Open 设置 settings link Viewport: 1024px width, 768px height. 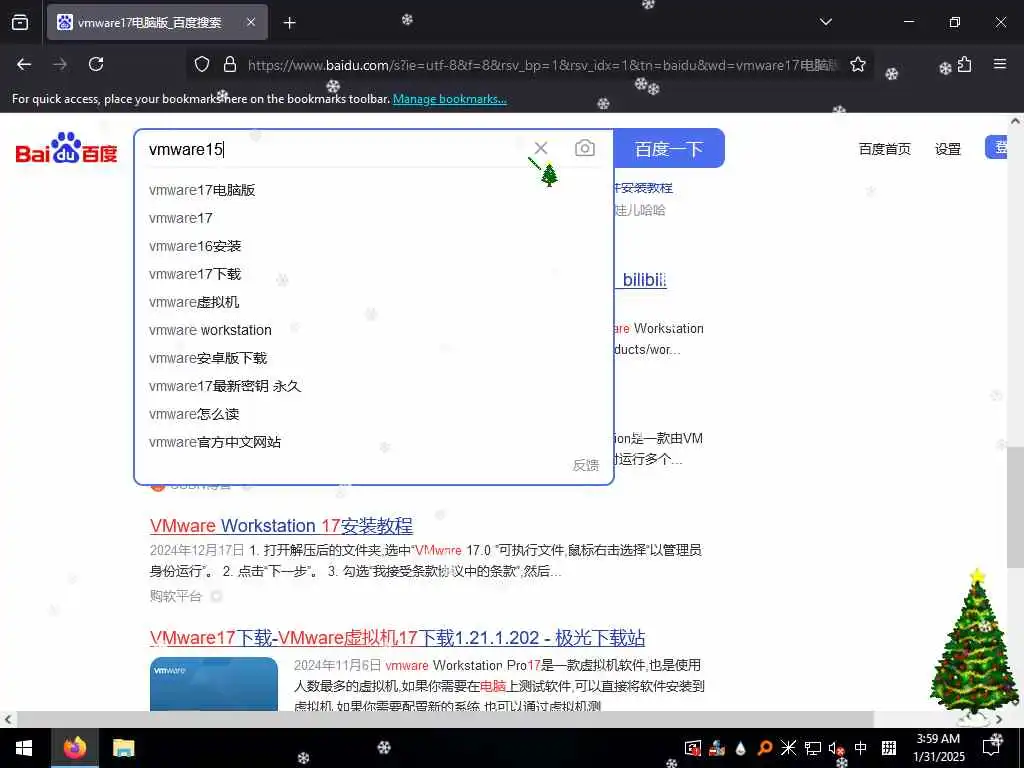[x=948, y=149]
